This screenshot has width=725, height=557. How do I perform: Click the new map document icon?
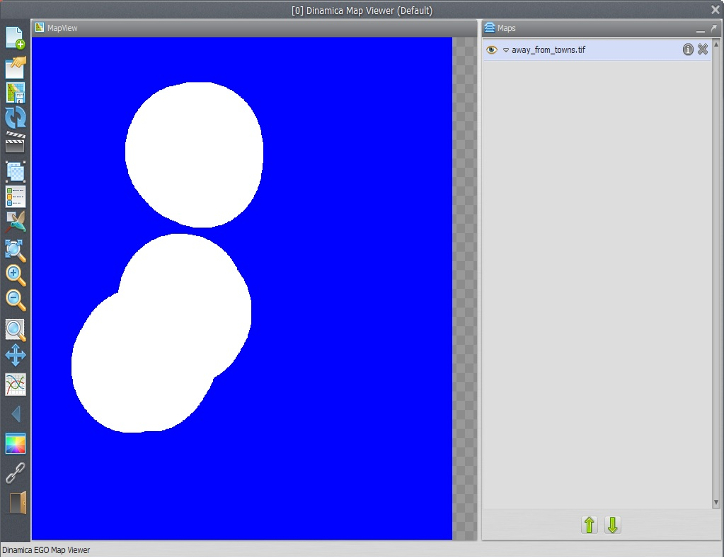[15, 38]
